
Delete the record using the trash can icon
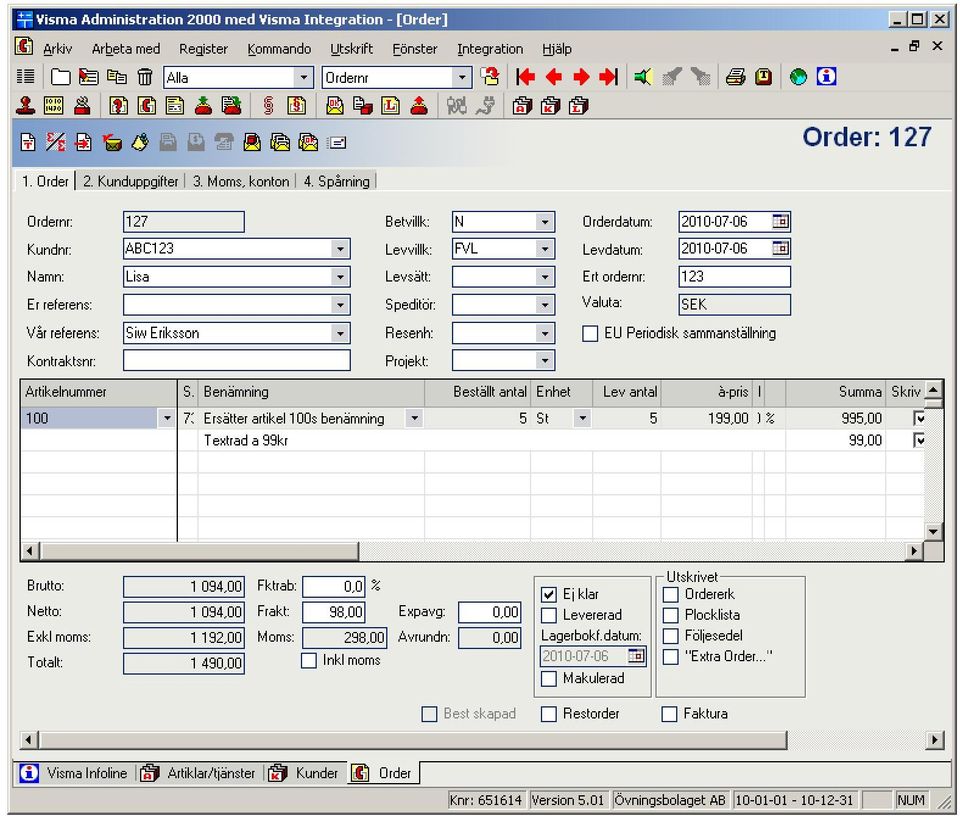144,77
